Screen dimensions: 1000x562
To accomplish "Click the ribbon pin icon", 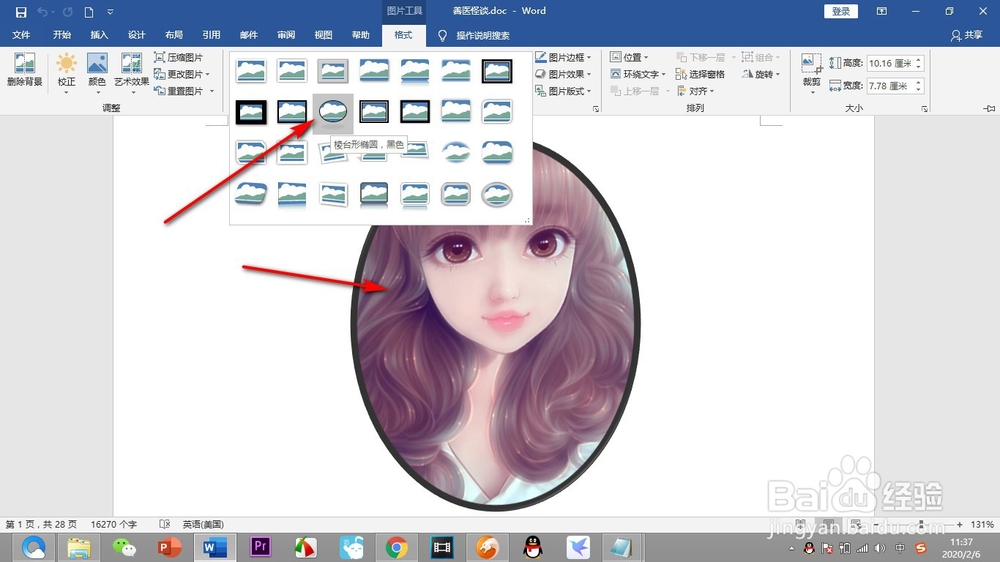I will 989,108.
